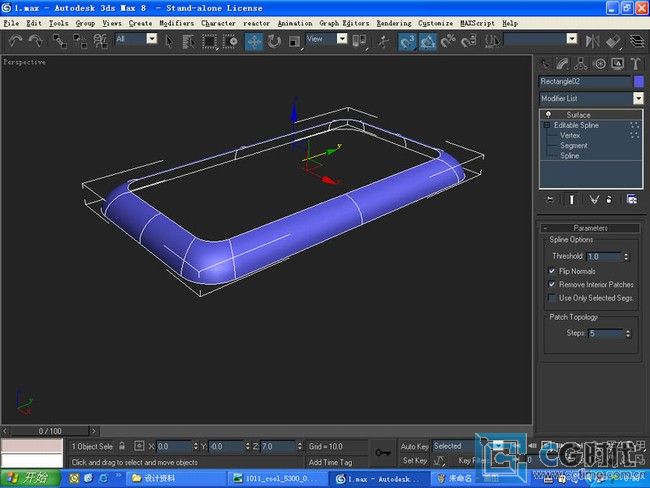Toggle the selection lock icon
This screenshot has width=650, height=488.
pos(122,446)
